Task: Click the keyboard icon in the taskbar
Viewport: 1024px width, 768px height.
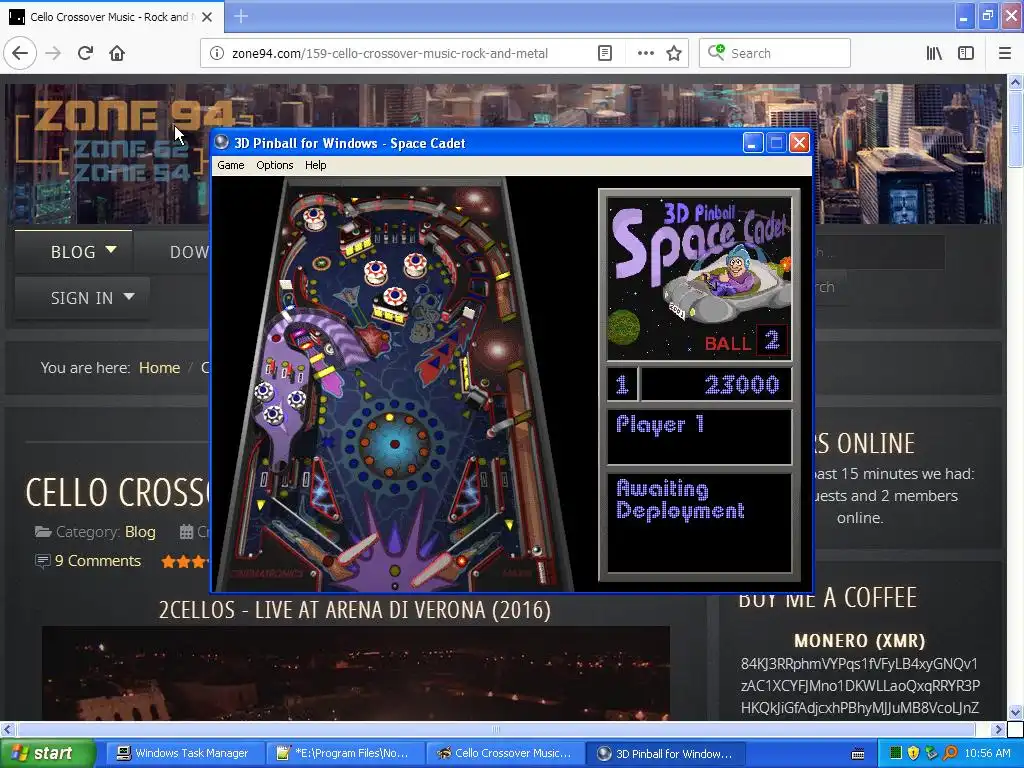Action: click(x=858, y=754)
